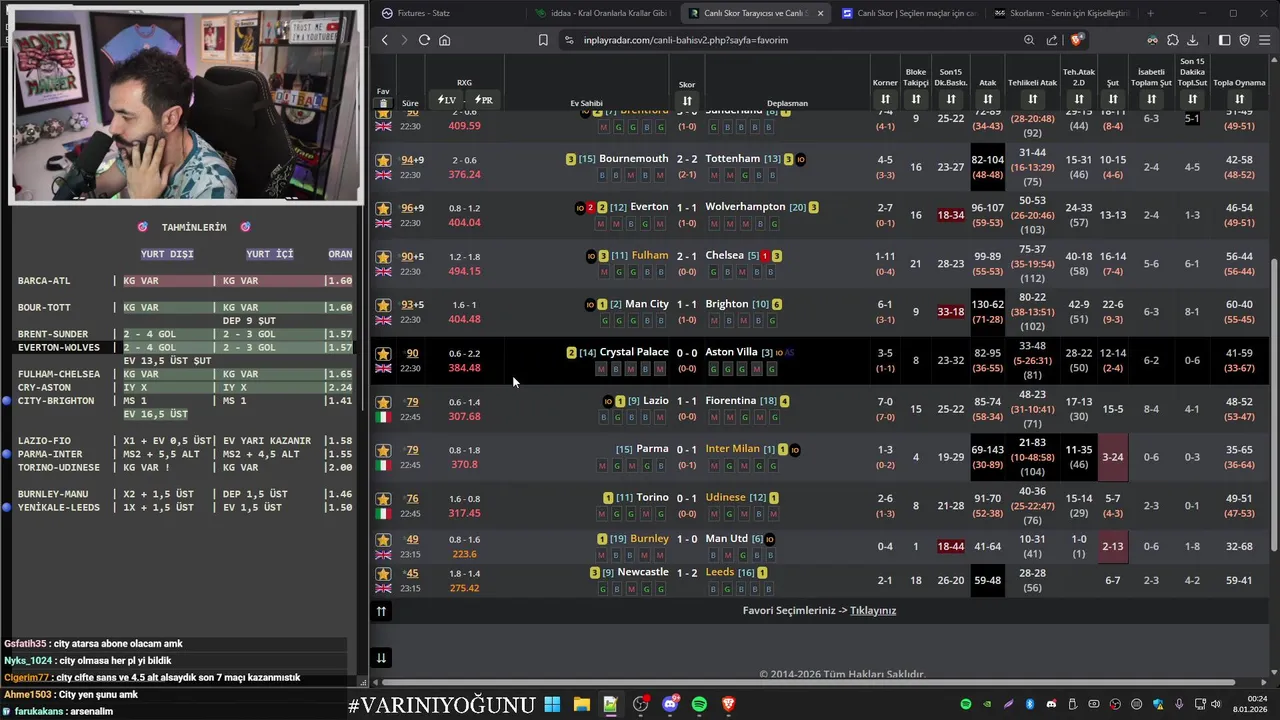Toggle the favorite star for Parma–Inter Milan

coord(383,450)
